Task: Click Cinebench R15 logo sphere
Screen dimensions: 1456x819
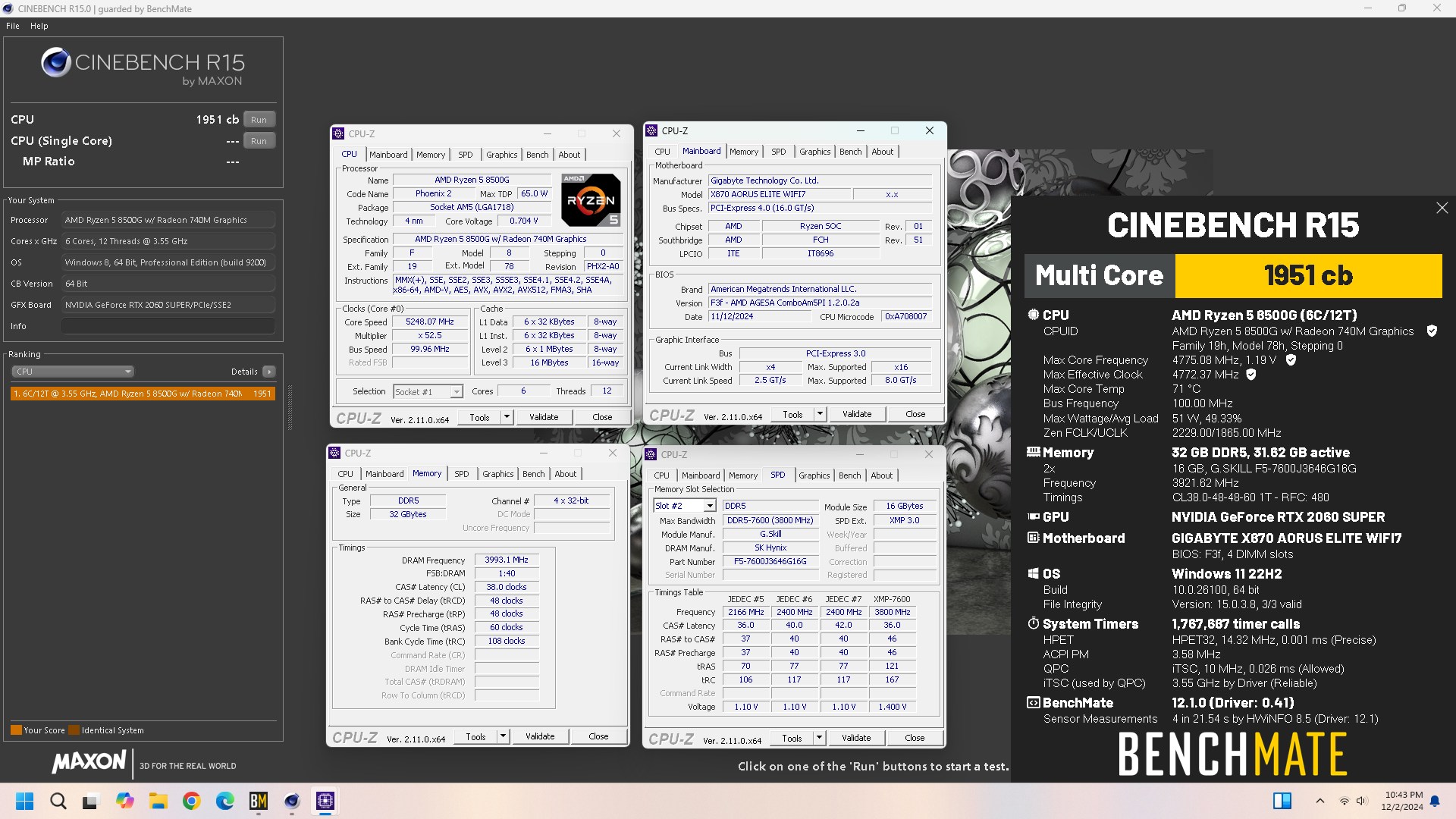Action: (56, 63)
